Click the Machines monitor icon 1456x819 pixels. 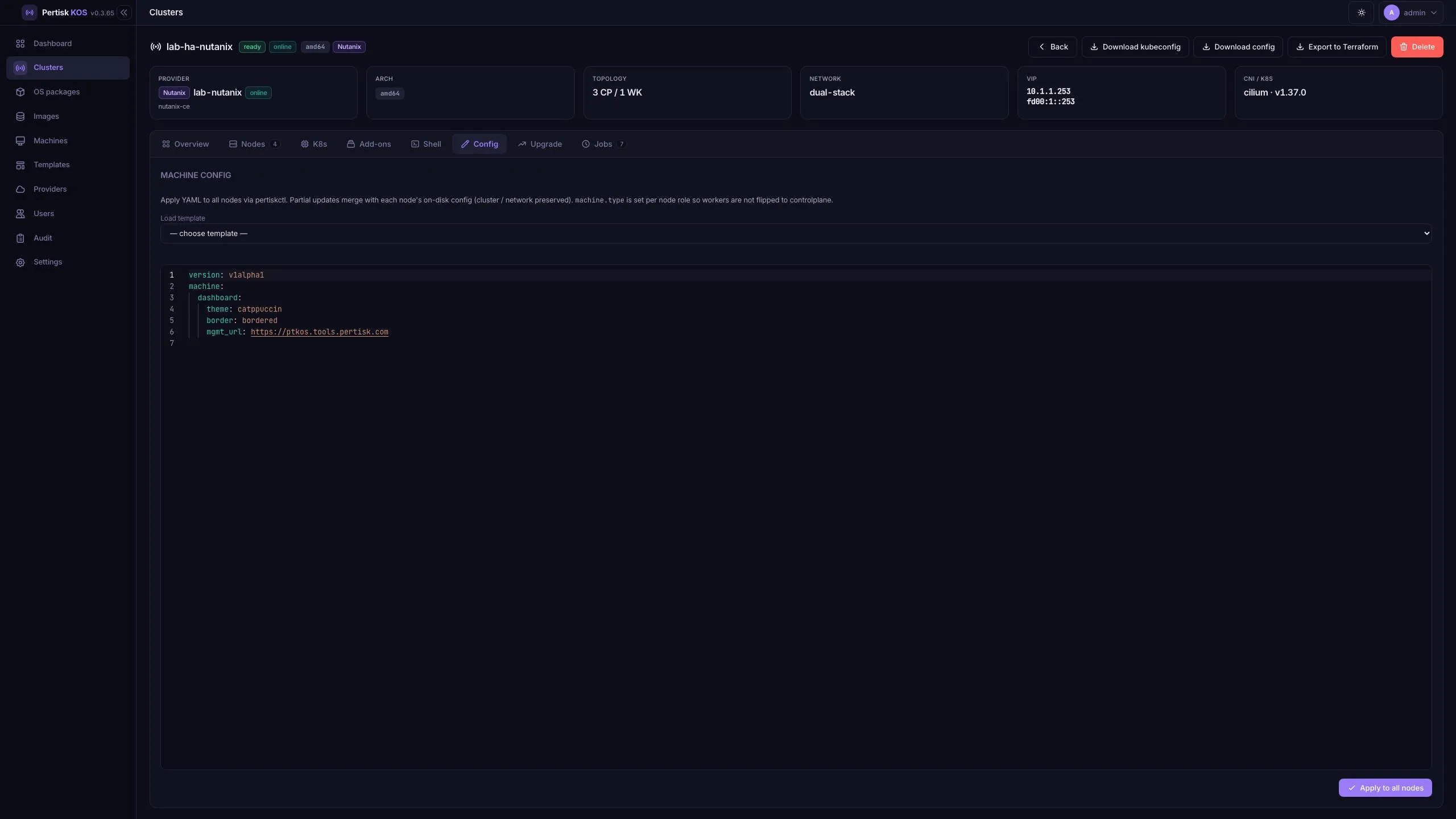(x=20, y=141)
